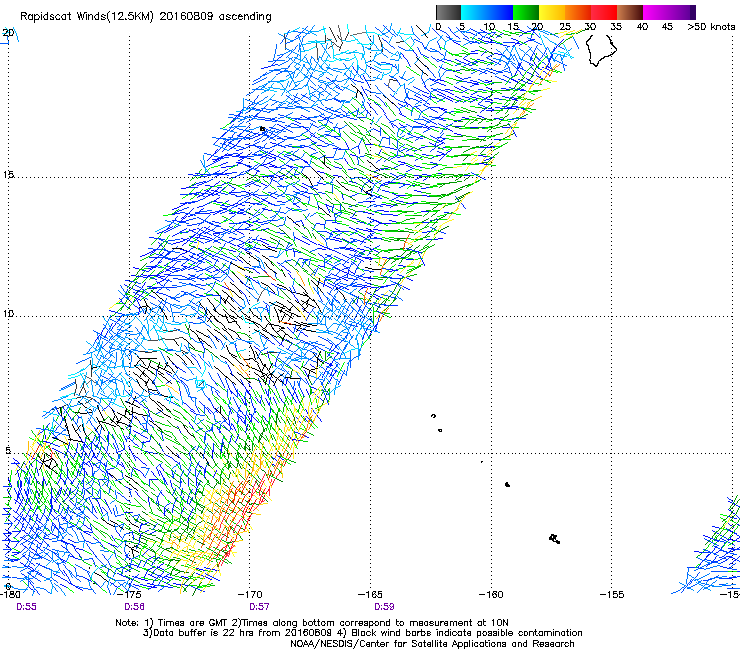Click the gray 0-5 knots legend swatch
This screenshot has height=650, width=740.
click(448, 12)
